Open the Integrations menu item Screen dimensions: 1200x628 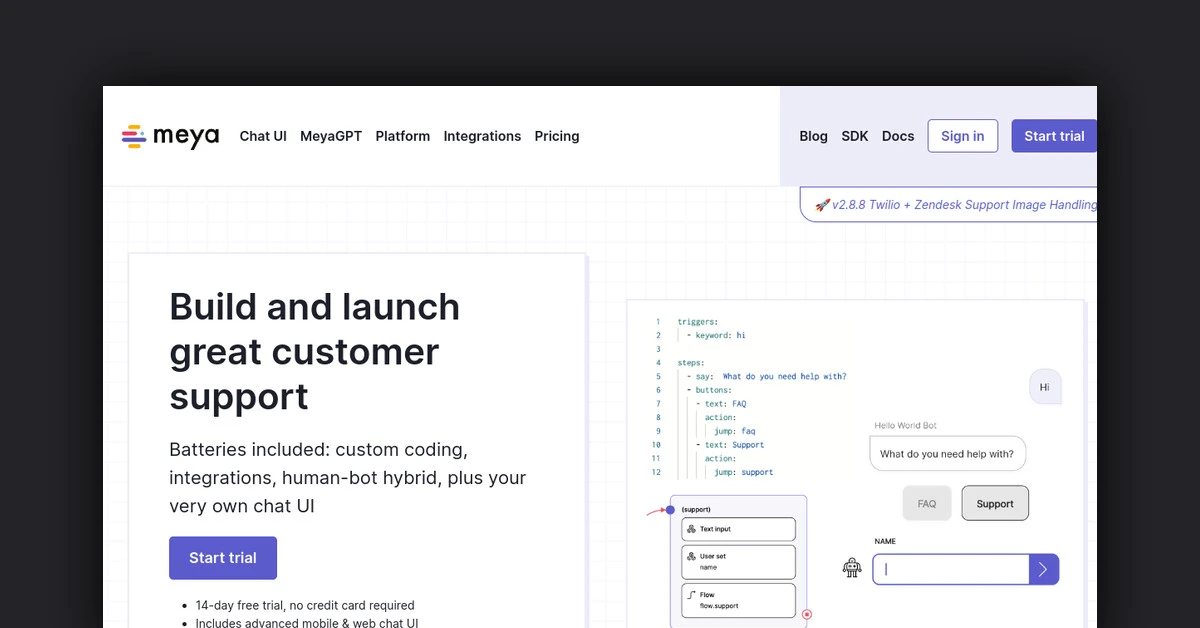[x=482, y=136]
